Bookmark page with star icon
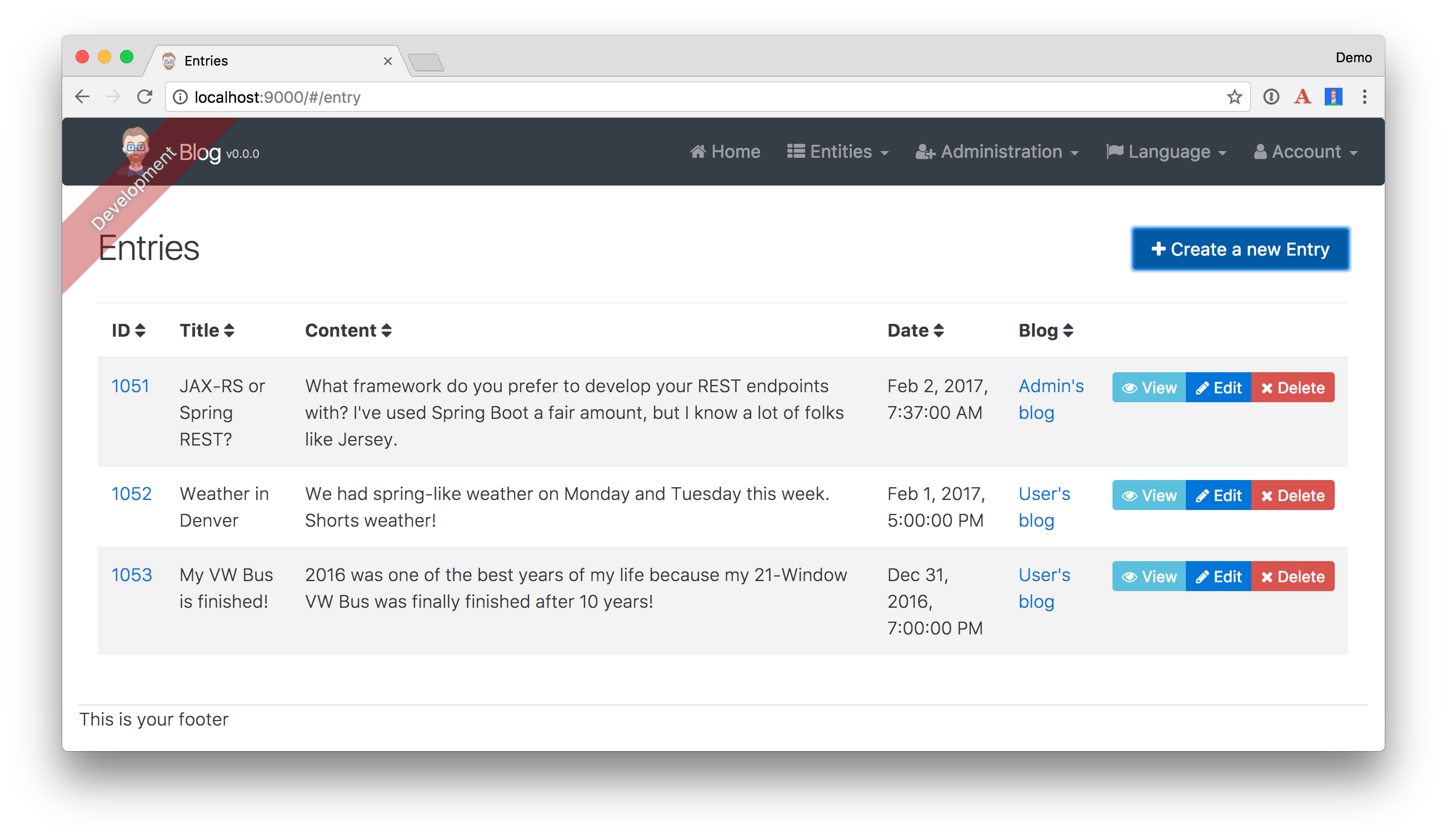Image resolution: width=1447 pixels, height=840 pixels. (x=1234, y=97)
